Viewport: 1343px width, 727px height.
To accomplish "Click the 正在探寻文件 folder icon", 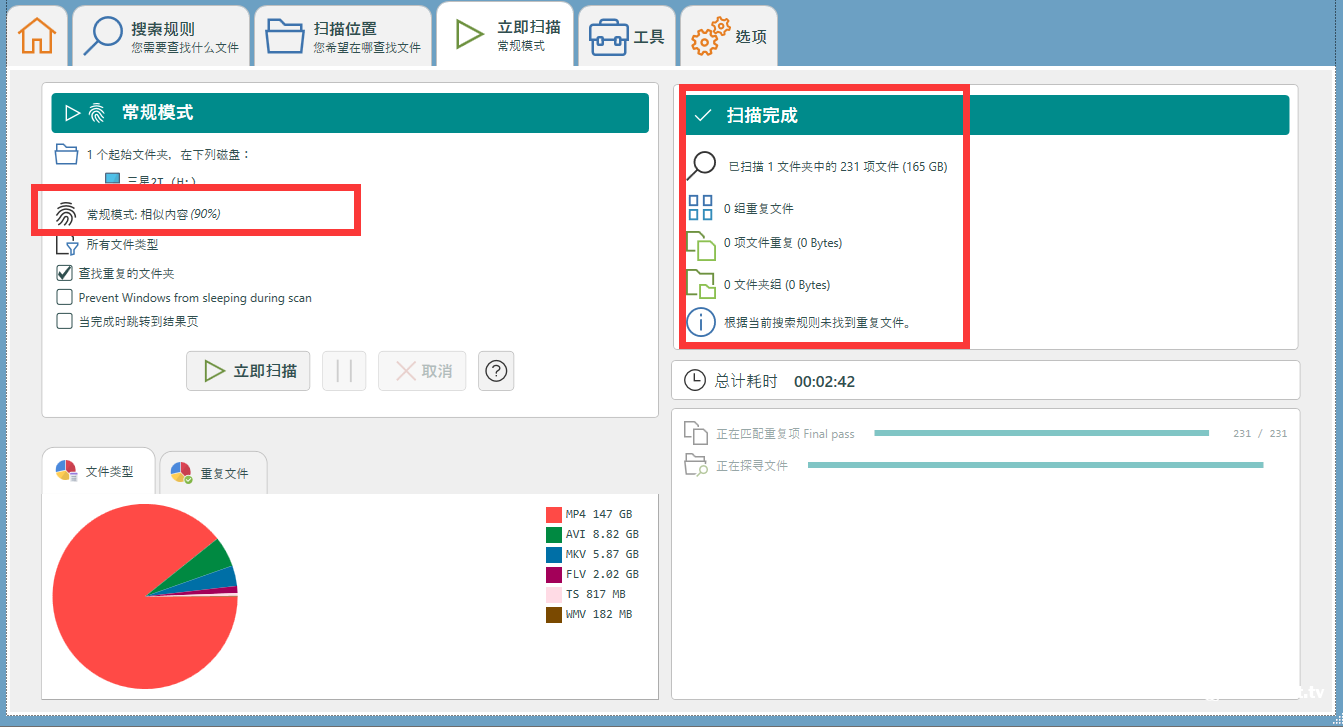I will (695, 464).
